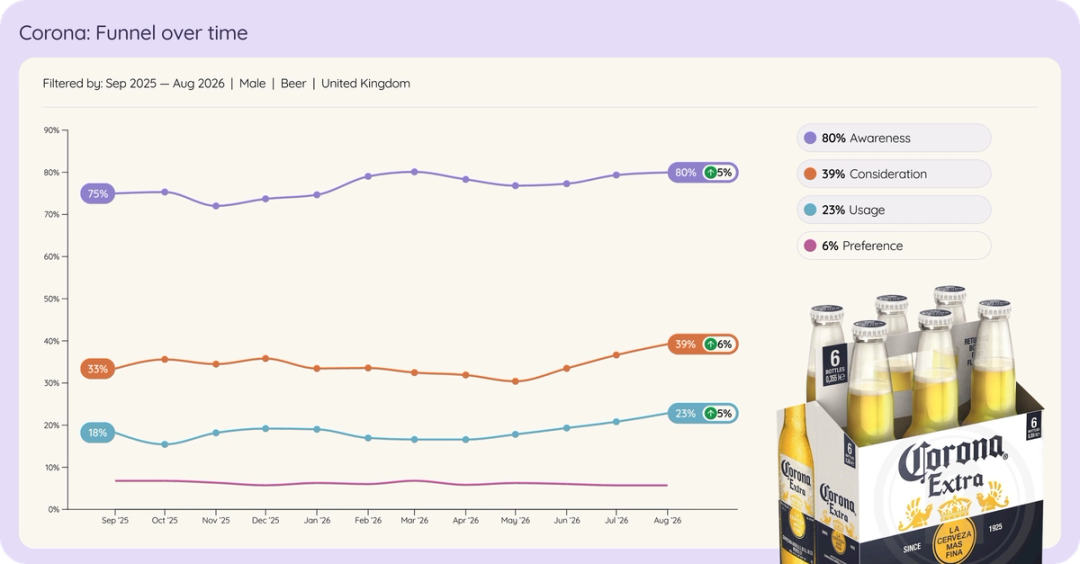Click Consideration data point at Oct '25
1080x564 pixels.
[165, 359]
